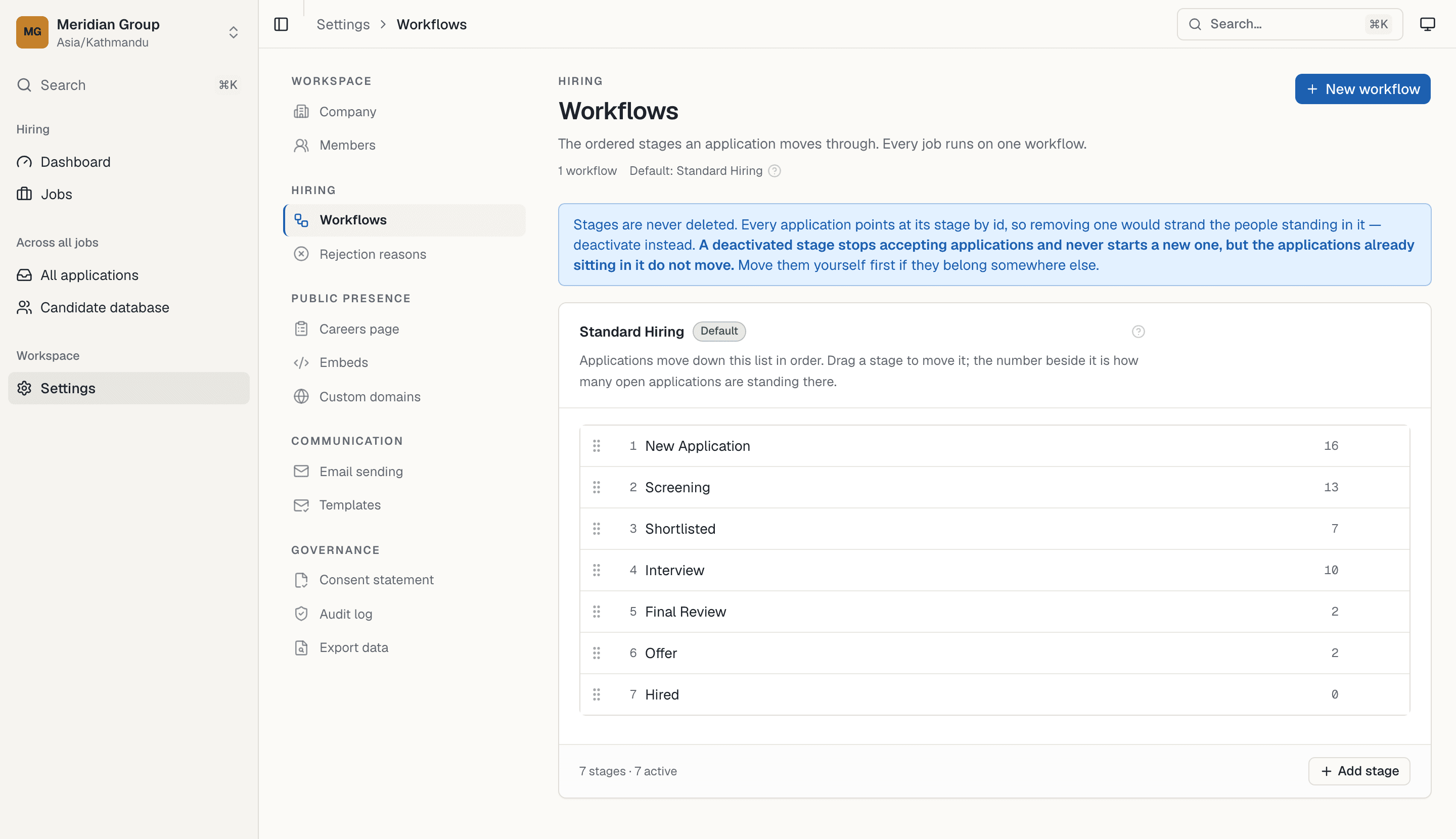Screen dimensions: 1456x839
Task: Open Custom domains
Action: pos(404,397)
